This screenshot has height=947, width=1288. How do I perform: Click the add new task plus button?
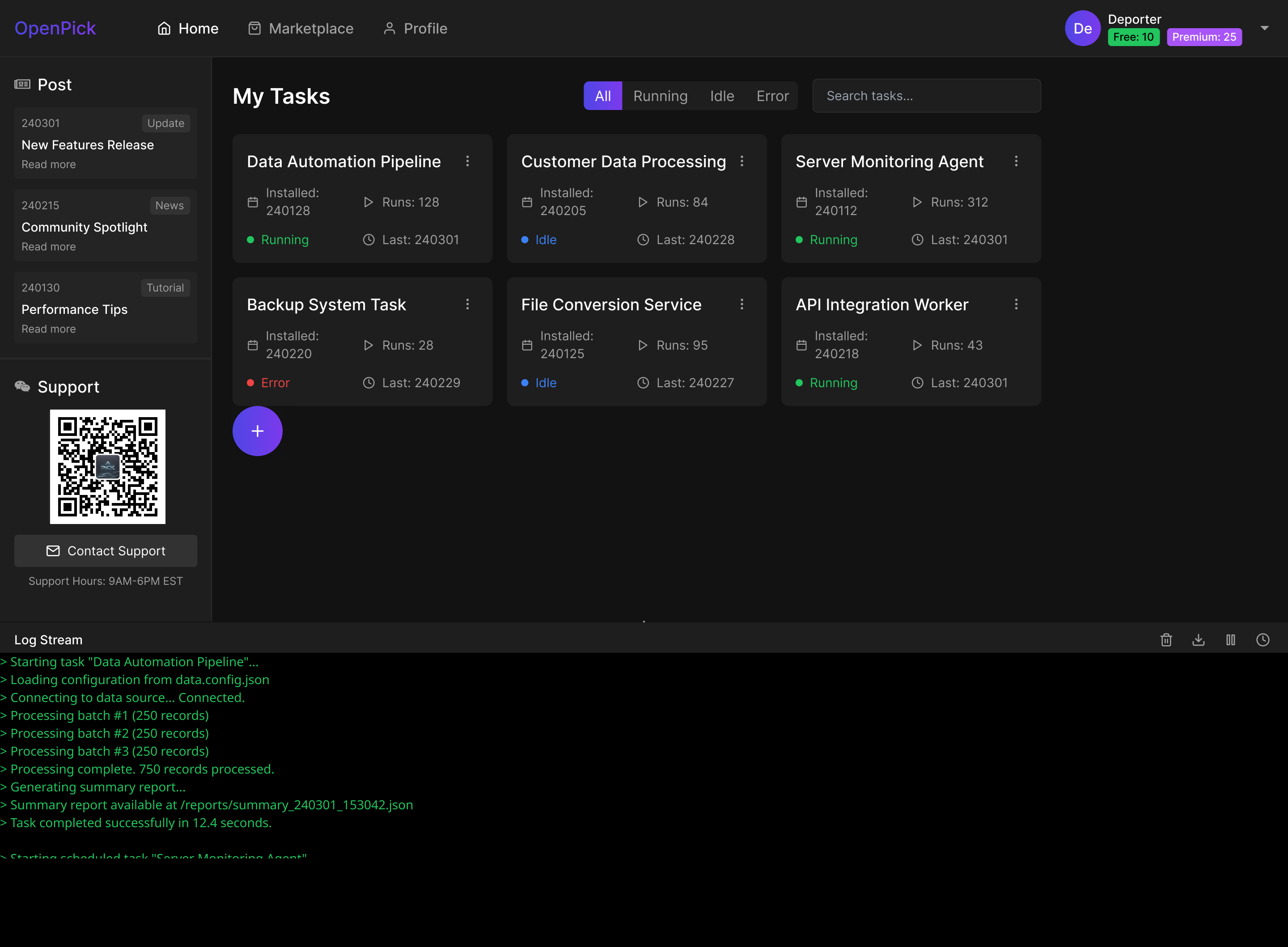click(257, 431)
